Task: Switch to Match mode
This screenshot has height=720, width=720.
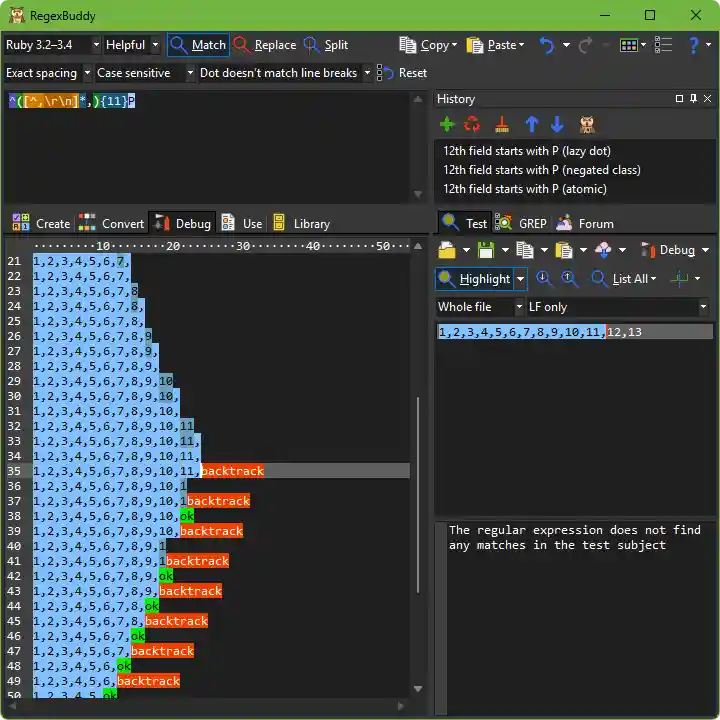Action: [x=198, y=45]
